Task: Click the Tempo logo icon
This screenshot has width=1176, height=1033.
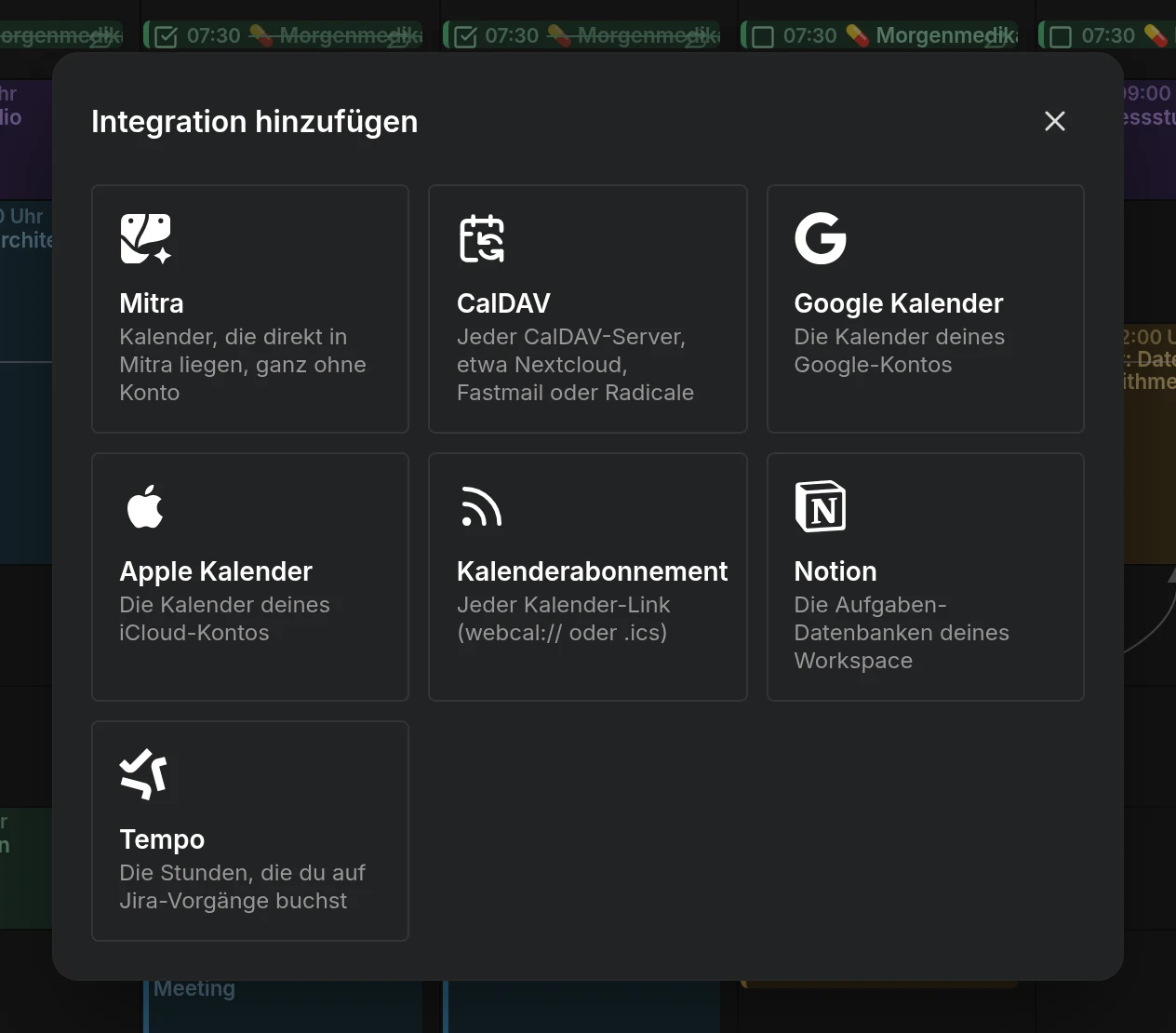Action: point(144,774)
